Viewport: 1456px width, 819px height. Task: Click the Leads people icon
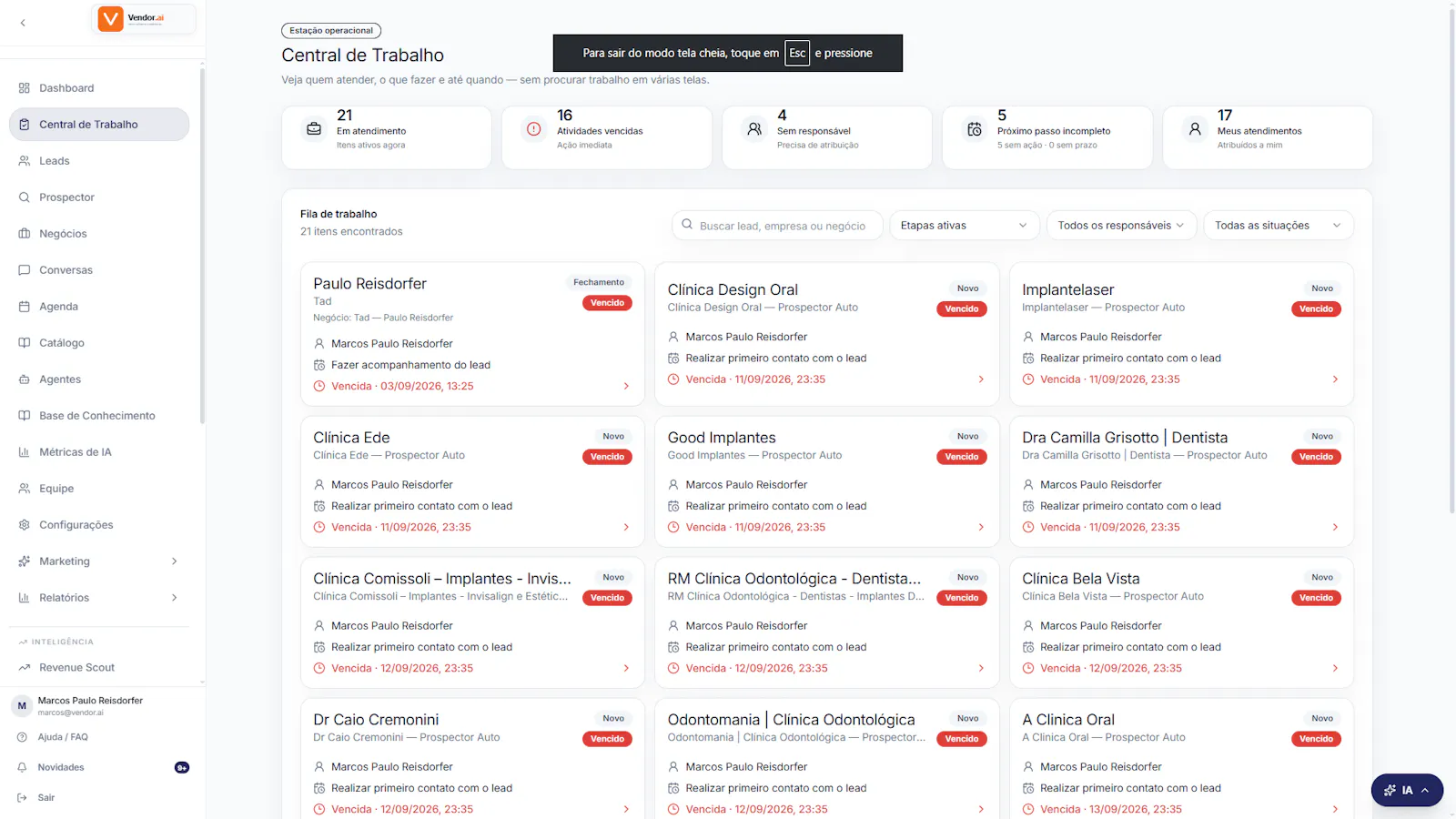click(25, 161)
